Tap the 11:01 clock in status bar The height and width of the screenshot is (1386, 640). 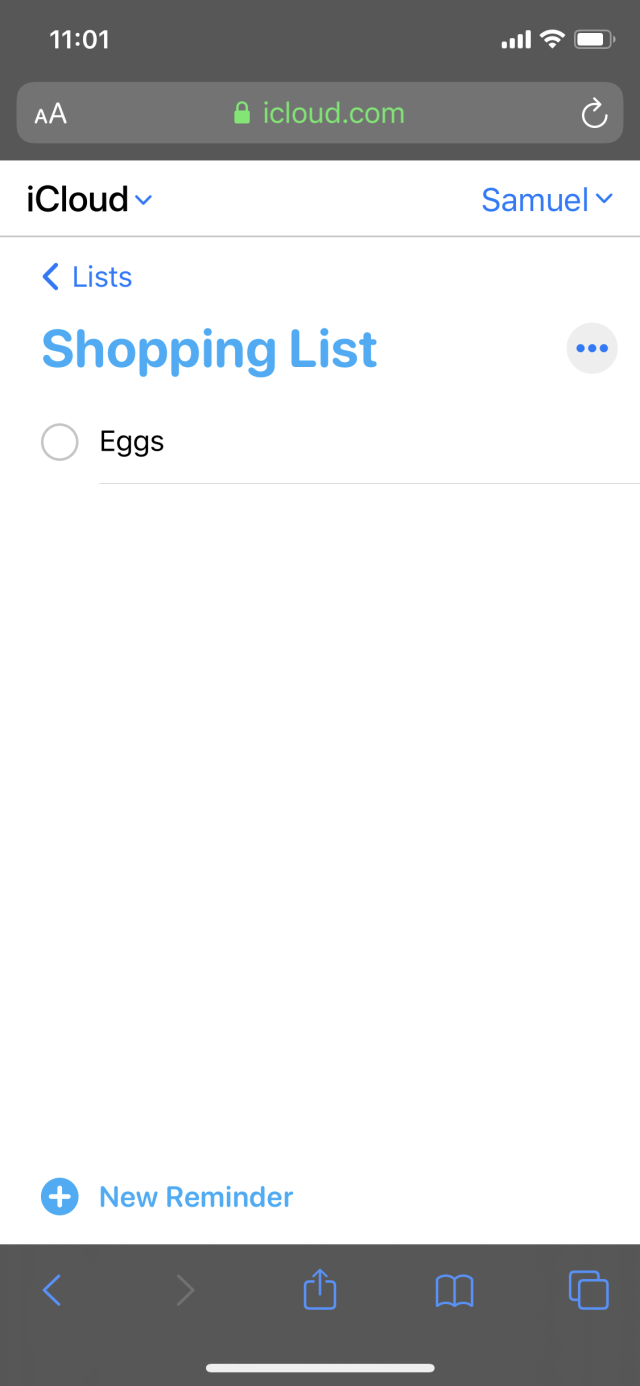(x=79, y=40)
